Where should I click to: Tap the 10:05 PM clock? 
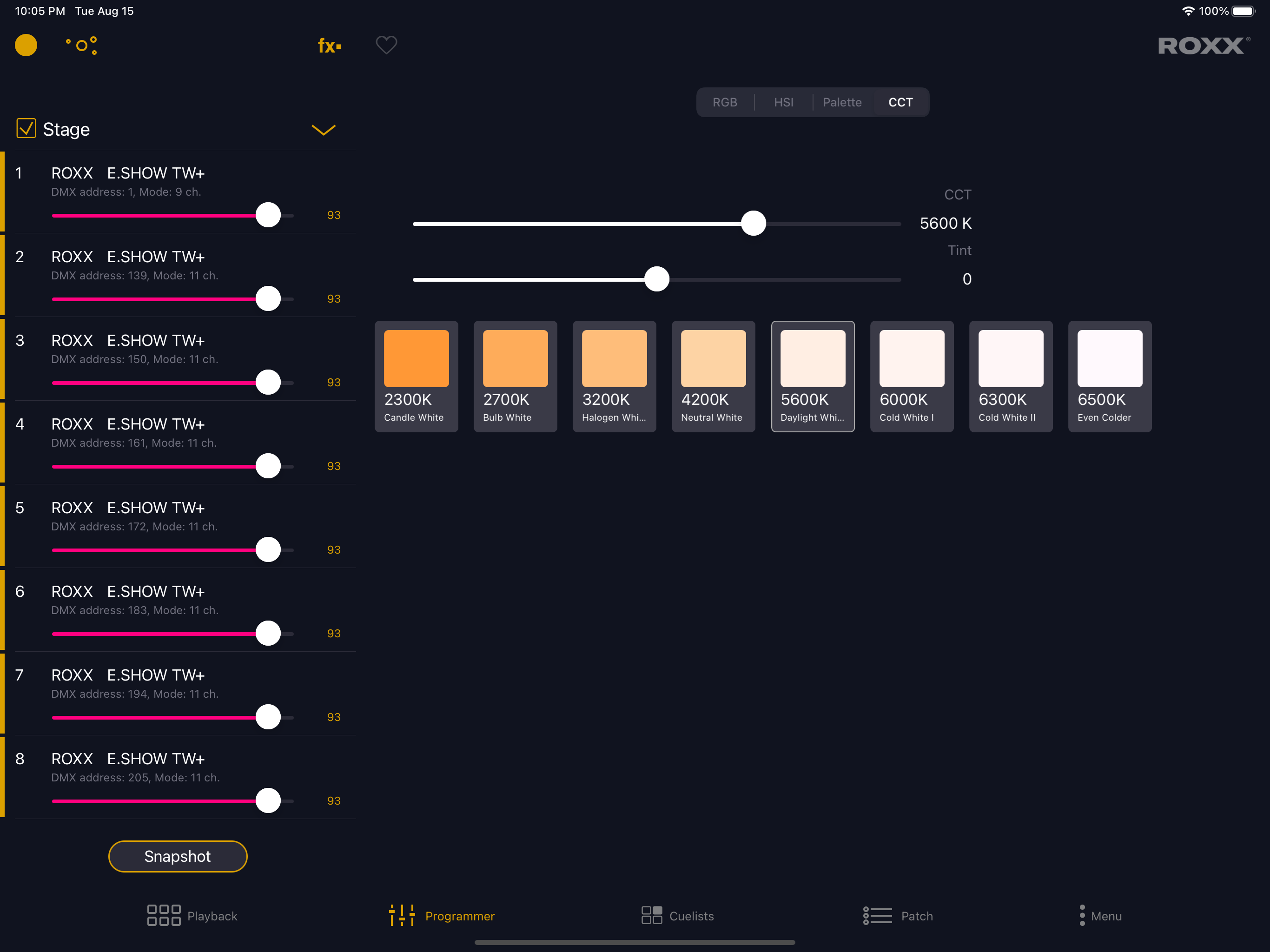click(40, 11)
